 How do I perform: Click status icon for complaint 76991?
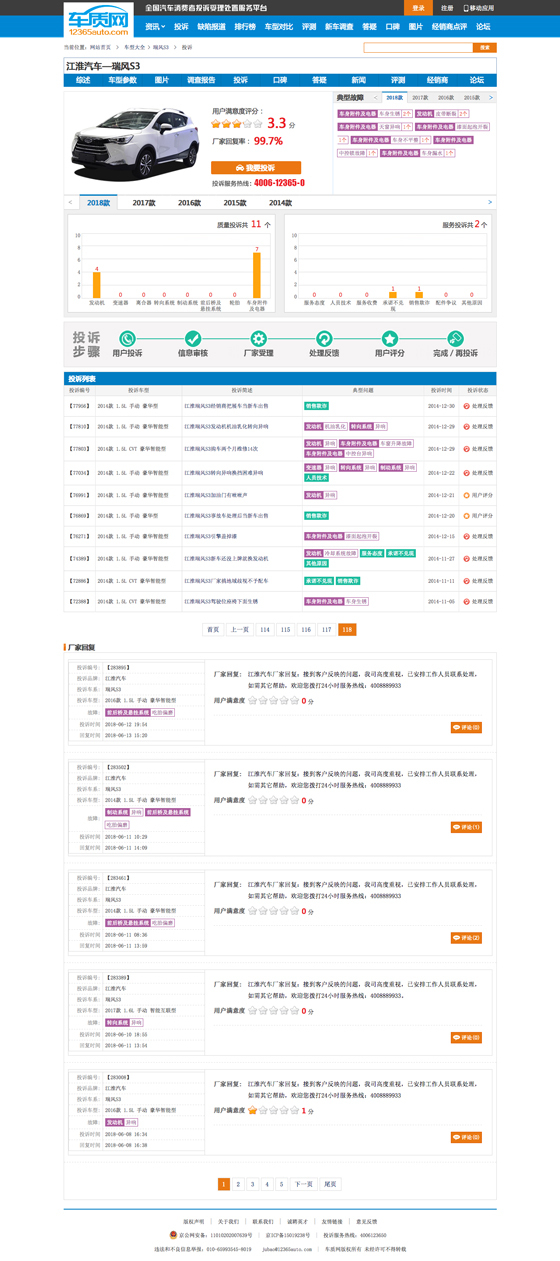pyautogui.click(x=466, y=495)
